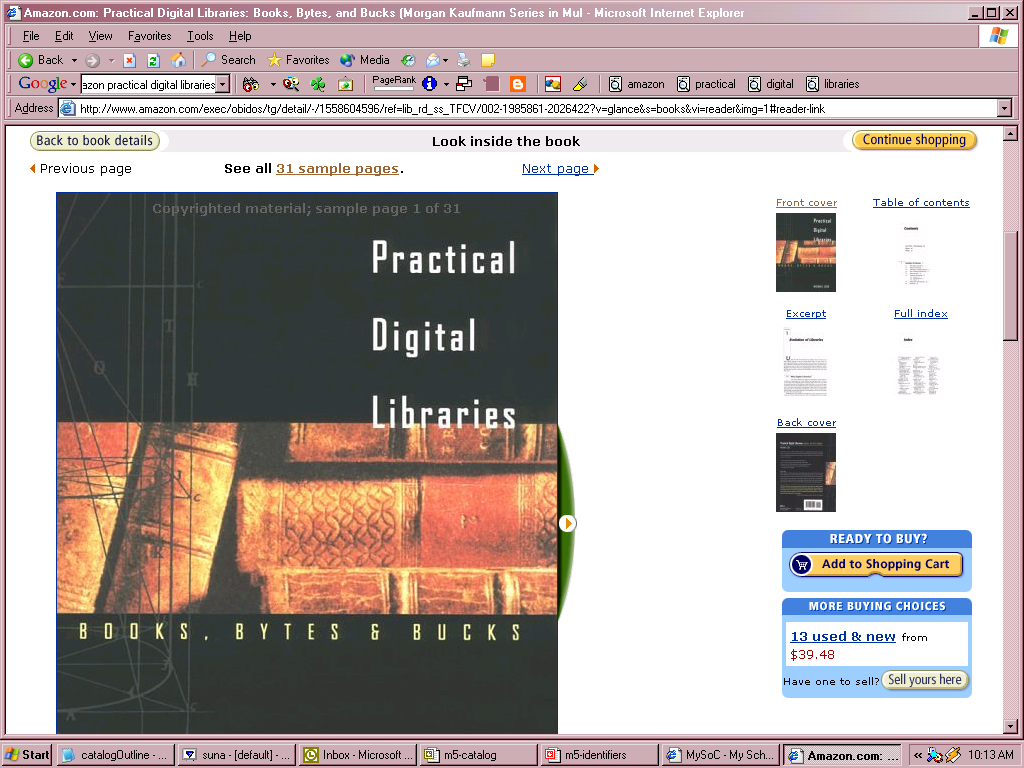
Task: Click the Stop button in the browser toolbar
Action: (x=129, y=60)
